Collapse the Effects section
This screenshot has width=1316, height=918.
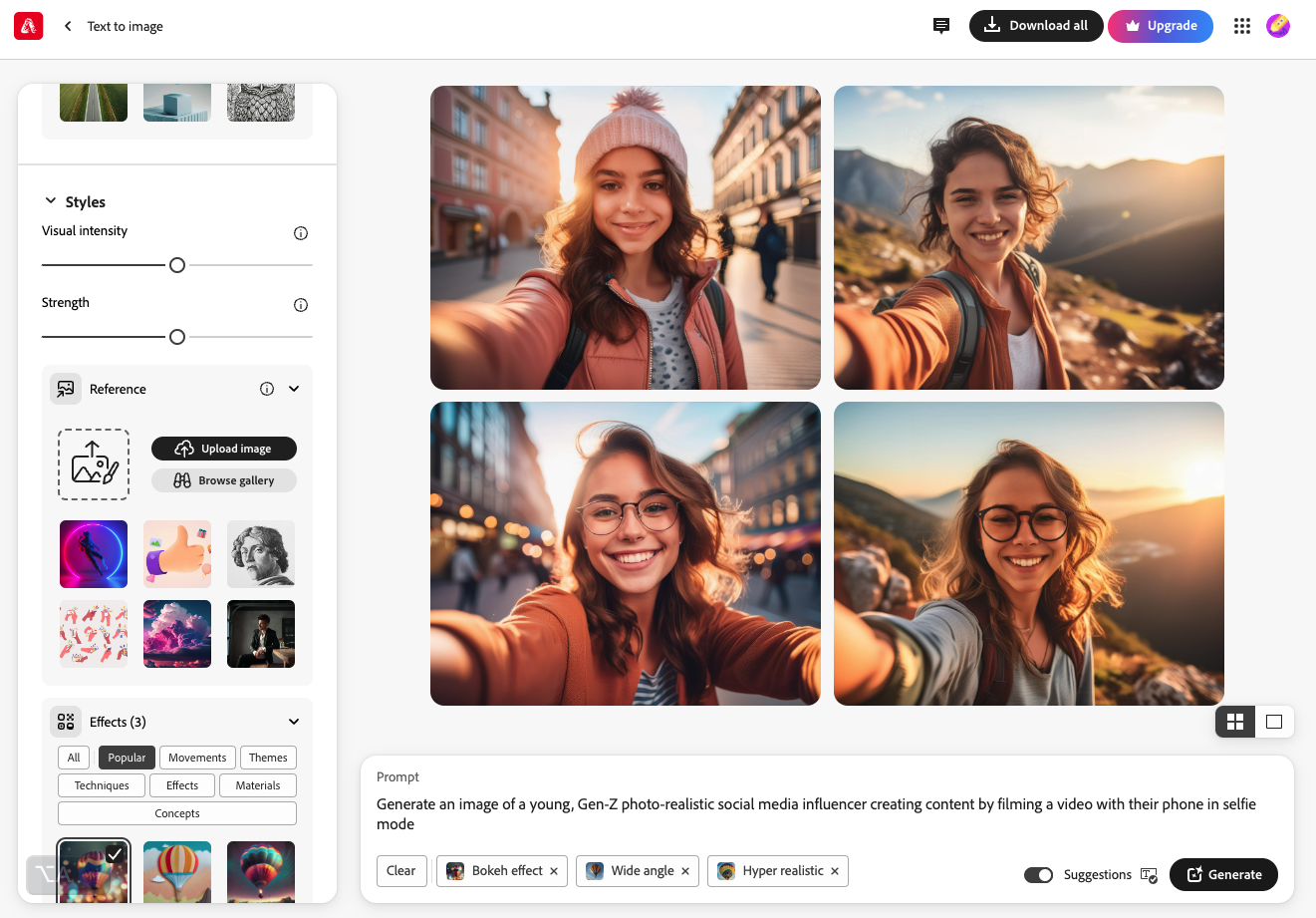[293, 721]
